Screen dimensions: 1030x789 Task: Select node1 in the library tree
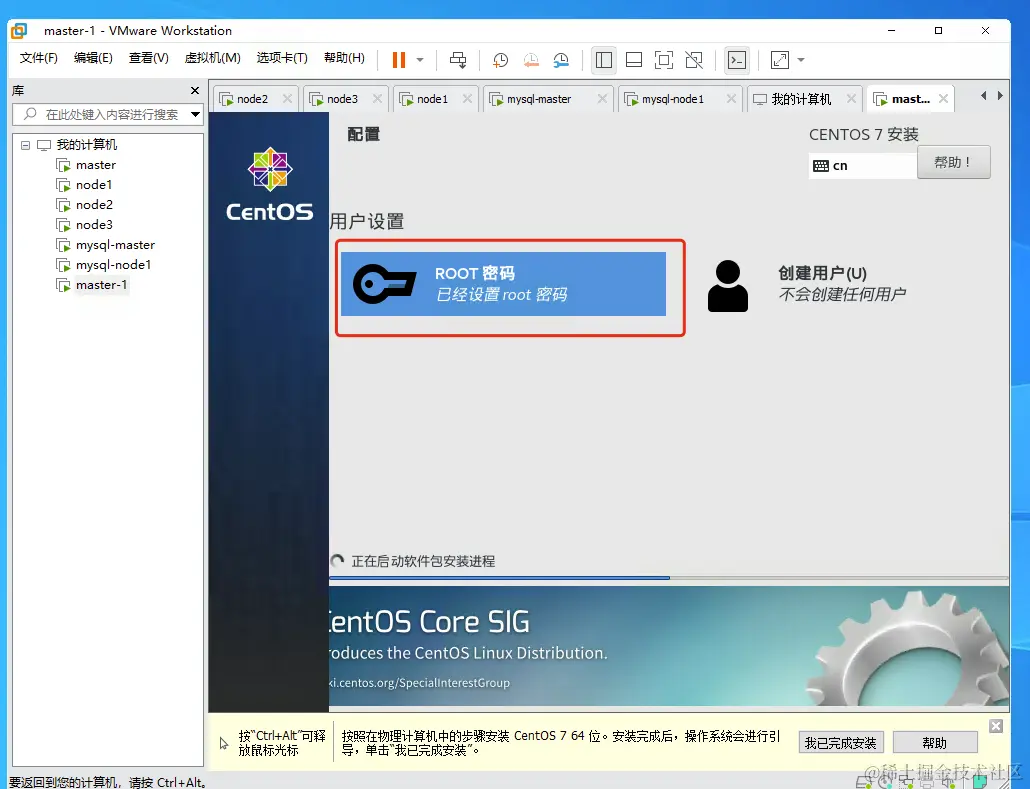coord(93,185)
